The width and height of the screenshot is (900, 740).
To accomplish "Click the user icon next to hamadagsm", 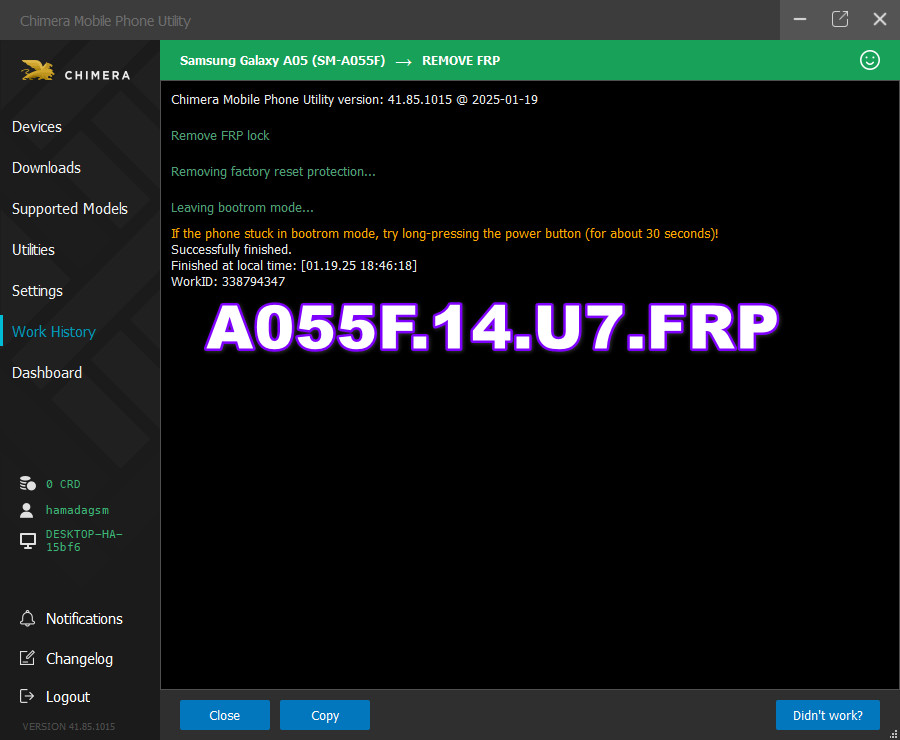I will [x=27, y=510].
